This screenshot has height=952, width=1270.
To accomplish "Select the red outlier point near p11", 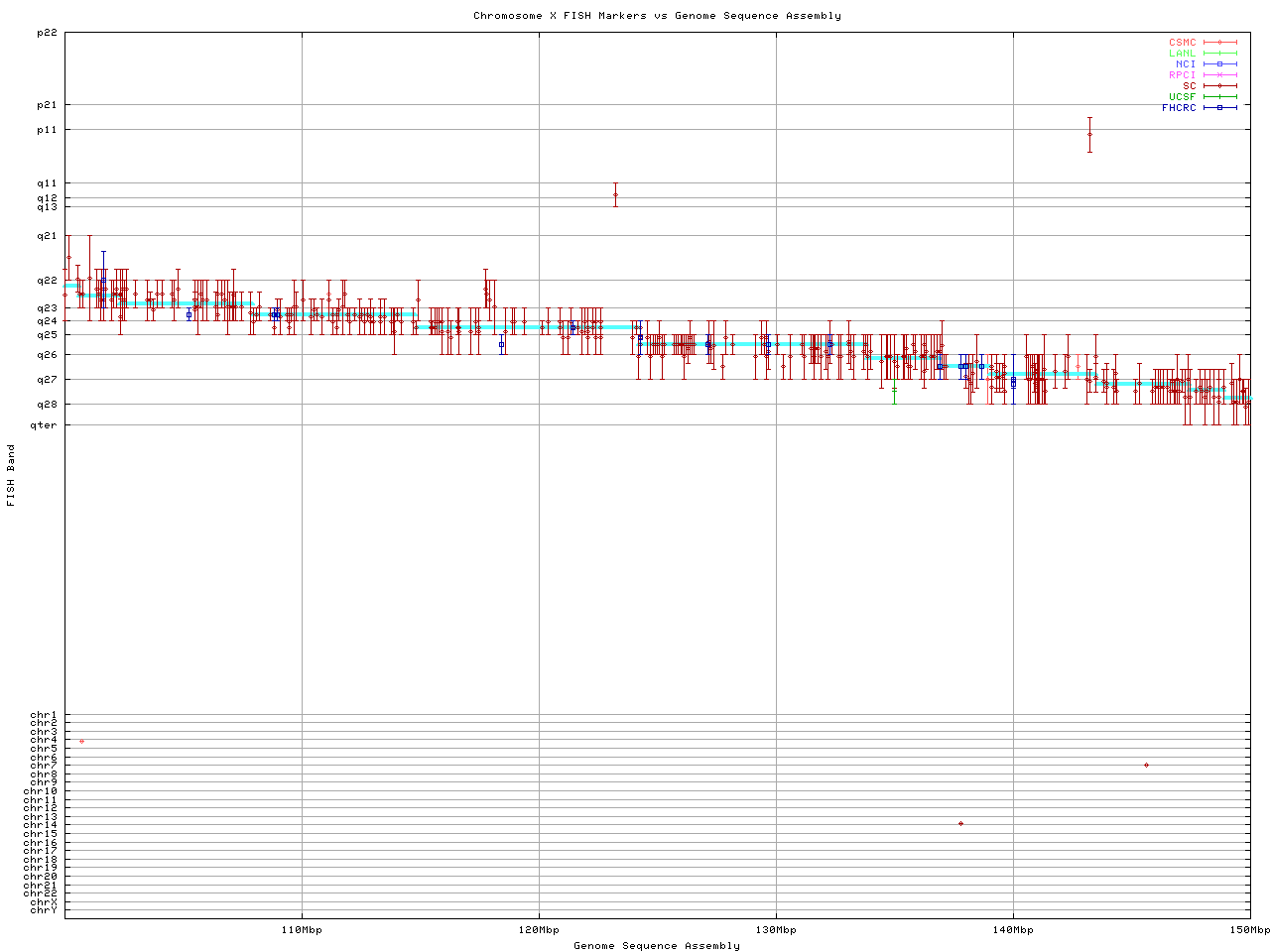I will [1089, 134].
